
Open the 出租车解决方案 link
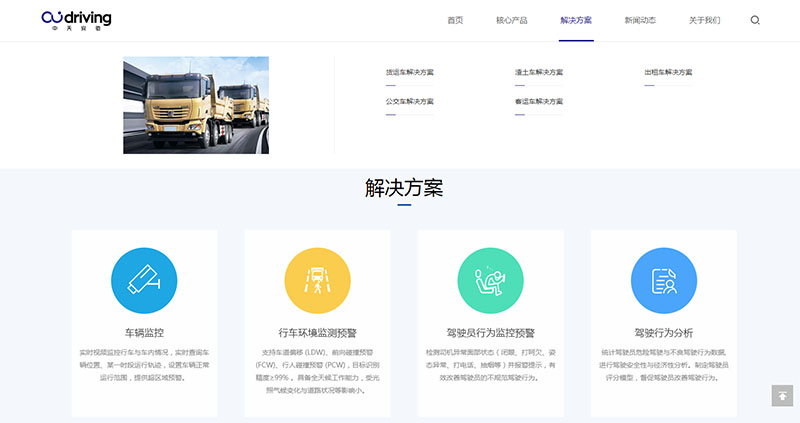pyautogui.click(x=668, y=72)
